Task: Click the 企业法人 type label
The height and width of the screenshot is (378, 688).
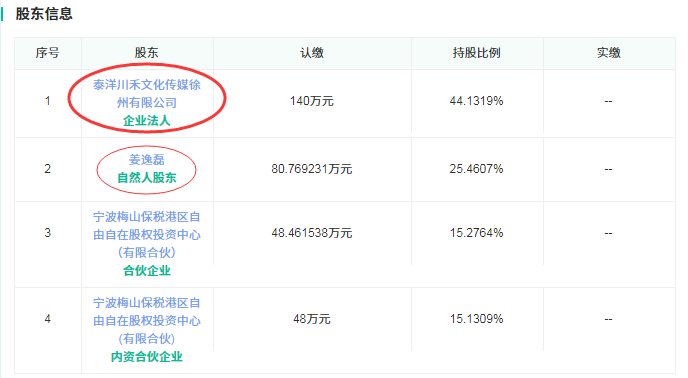Action: pos(147,120)
